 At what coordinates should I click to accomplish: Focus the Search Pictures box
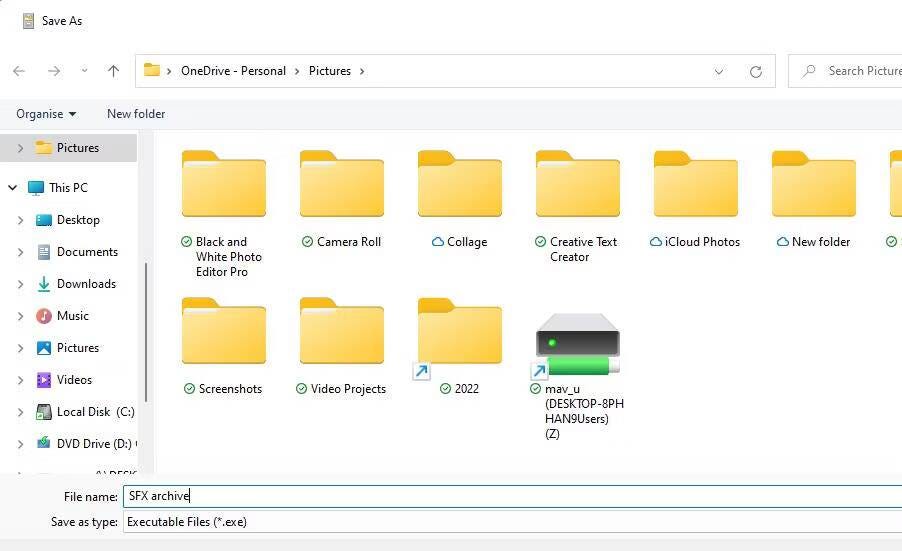click(x=845, y=71)
